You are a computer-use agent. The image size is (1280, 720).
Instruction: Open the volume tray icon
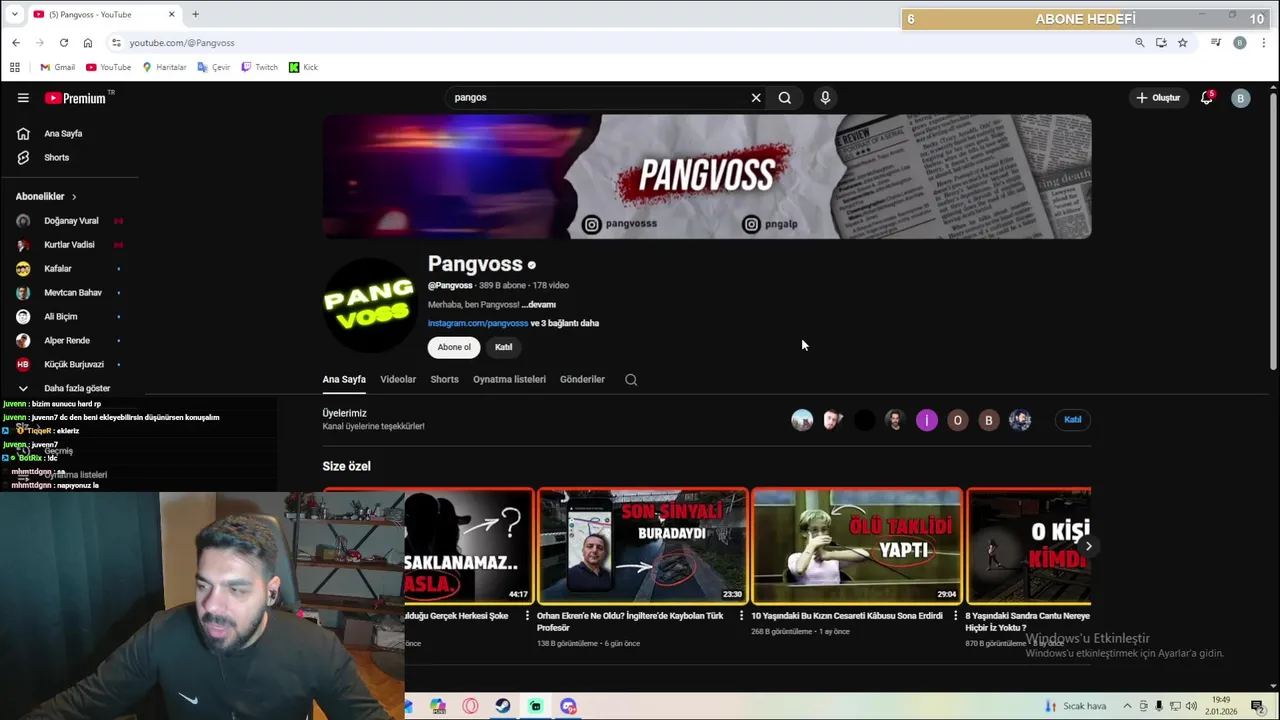(1191, 706)
